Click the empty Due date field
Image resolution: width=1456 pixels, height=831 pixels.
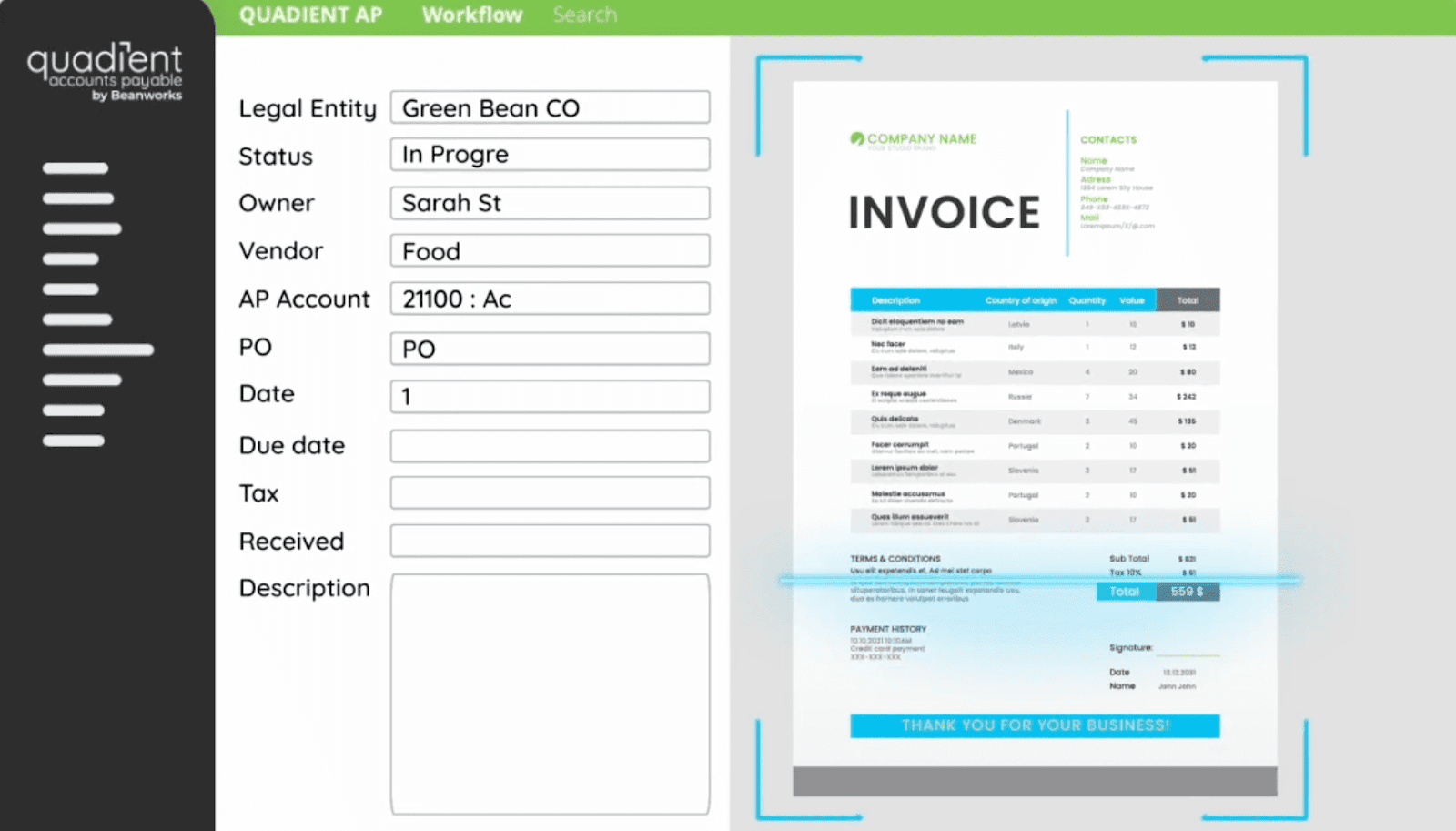click(550, 446)
